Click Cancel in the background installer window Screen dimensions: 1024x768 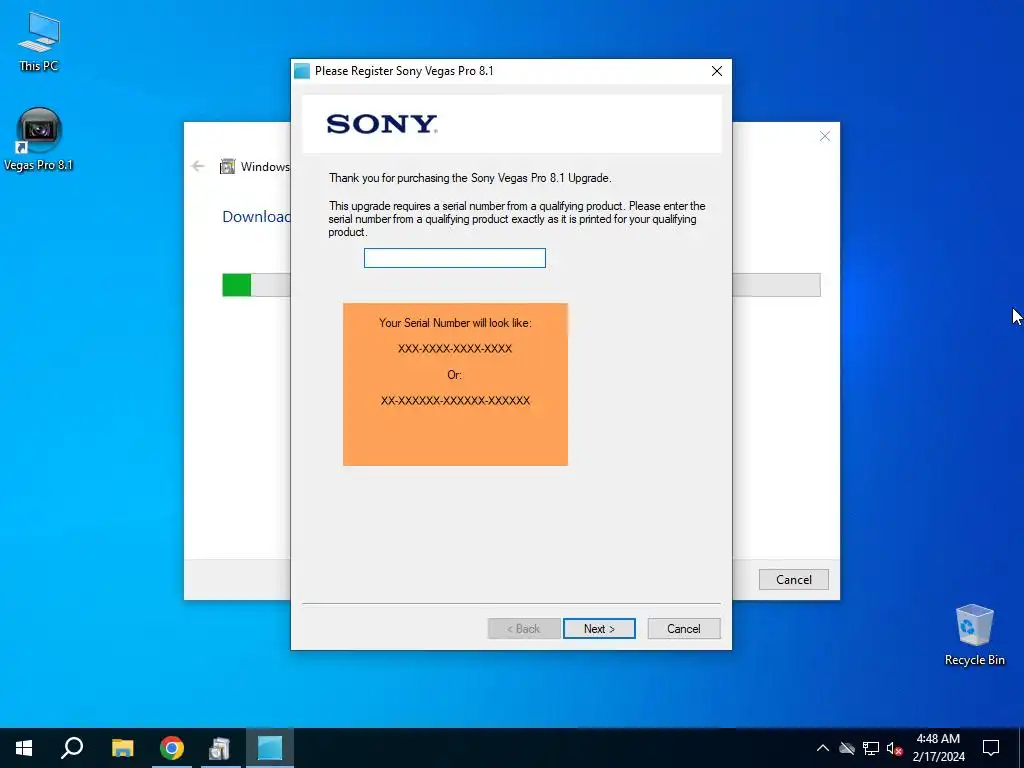click(793, 579)
